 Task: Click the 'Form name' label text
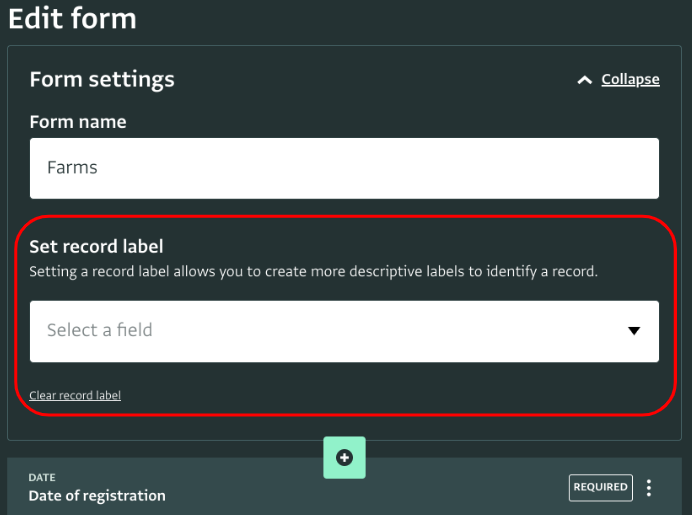(78, 122)
